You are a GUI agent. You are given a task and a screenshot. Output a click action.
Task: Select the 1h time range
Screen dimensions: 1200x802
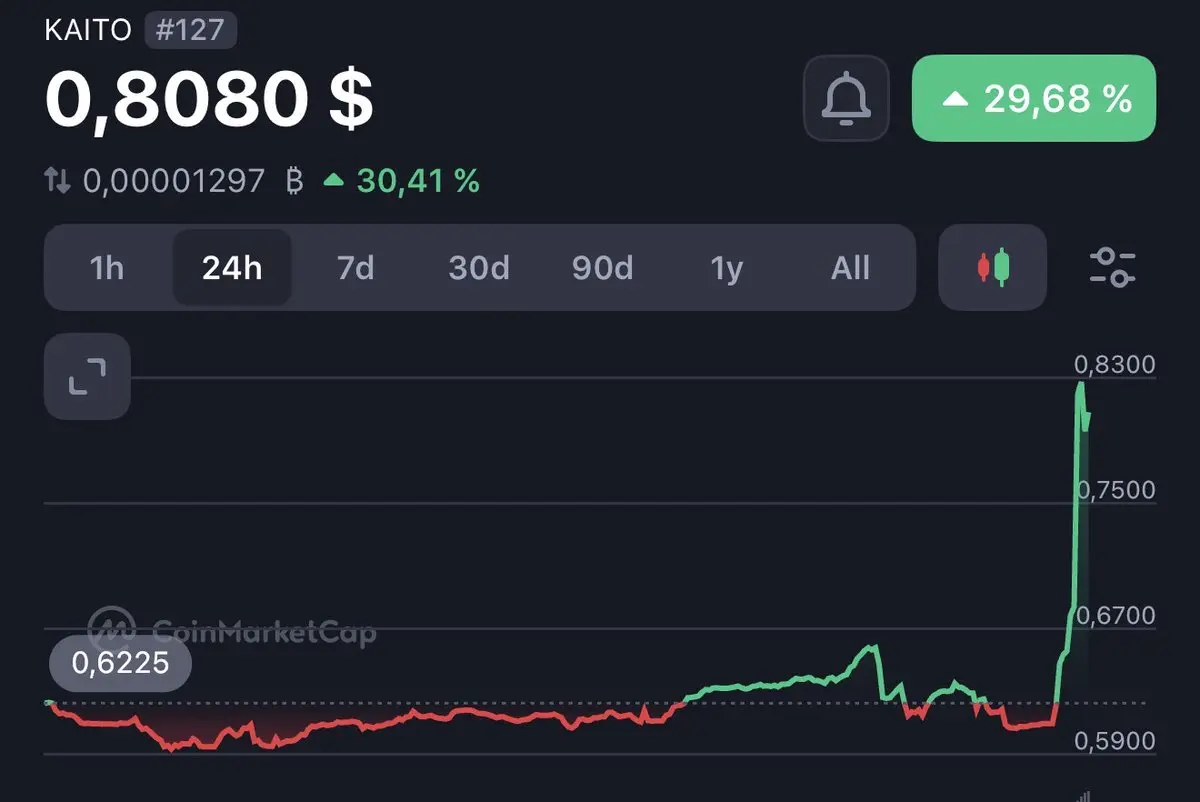[107, 268]
